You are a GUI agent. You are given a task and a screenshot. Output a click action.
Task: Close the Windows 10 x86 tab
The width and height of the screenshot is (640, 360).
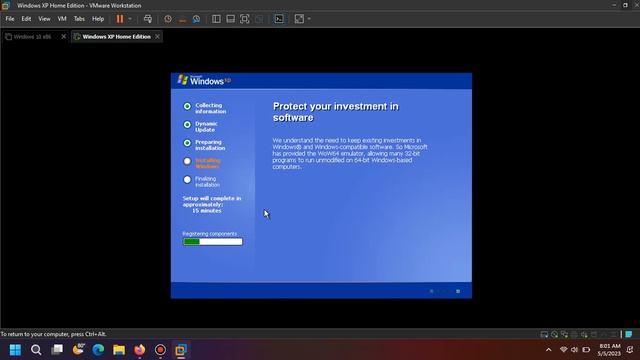click(64, 37)
